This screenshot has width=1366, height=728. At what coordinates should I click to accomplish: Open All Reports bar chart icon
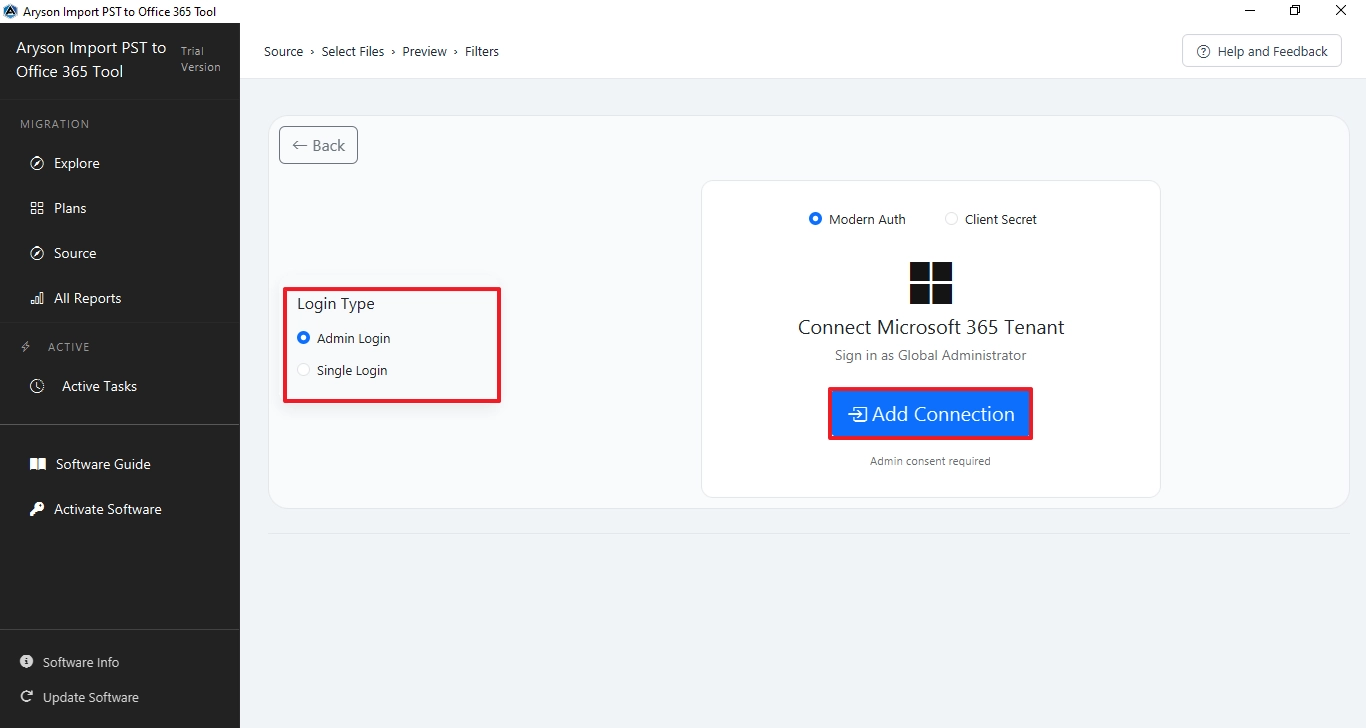pos(37,298)
